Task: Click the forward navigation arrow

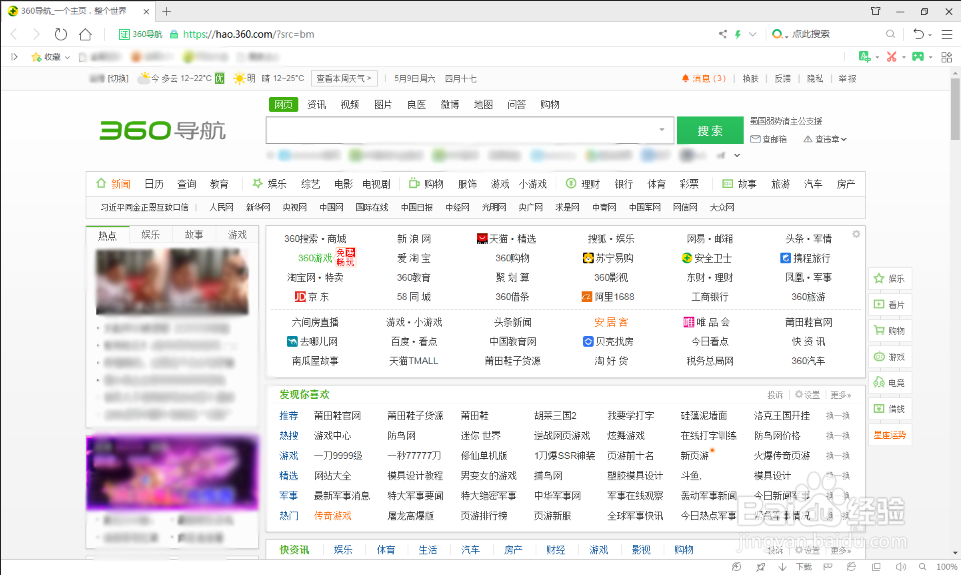Action: pyautogui.click(x=36, y=34)
